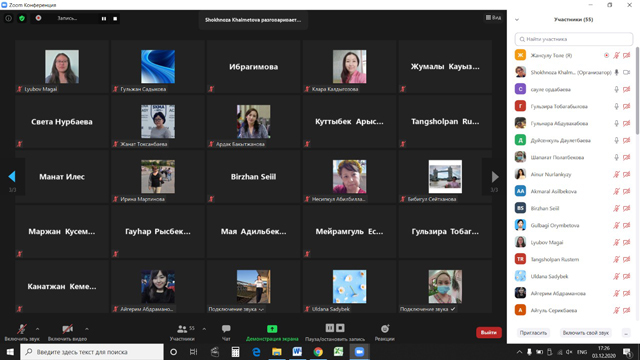Unmute microphone with Включить звук

pyautogui.click(x=22, y=332)
